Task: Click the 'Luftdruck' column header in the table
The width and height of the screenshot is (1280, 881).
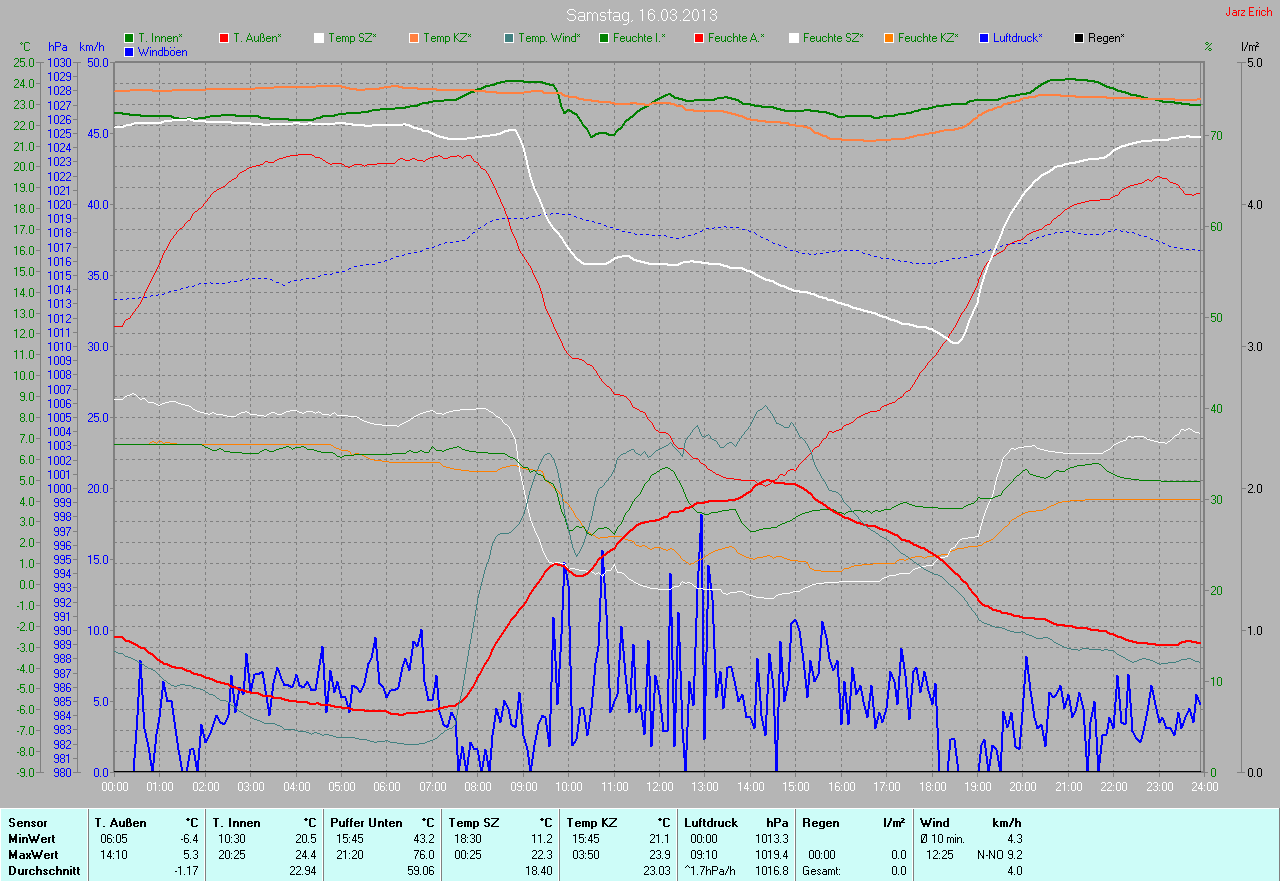Action: tap(712, 823)
